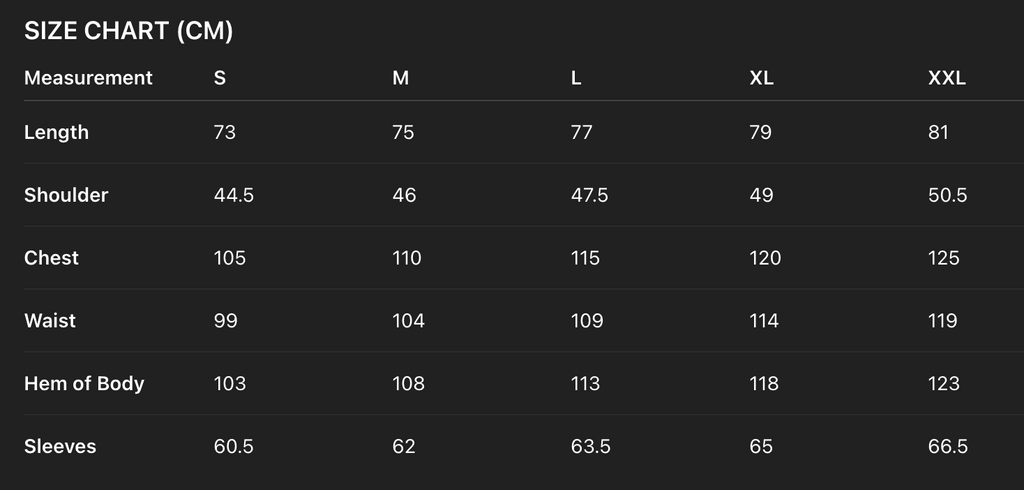
Task: Click the L size column header
Action: [576, 78]
